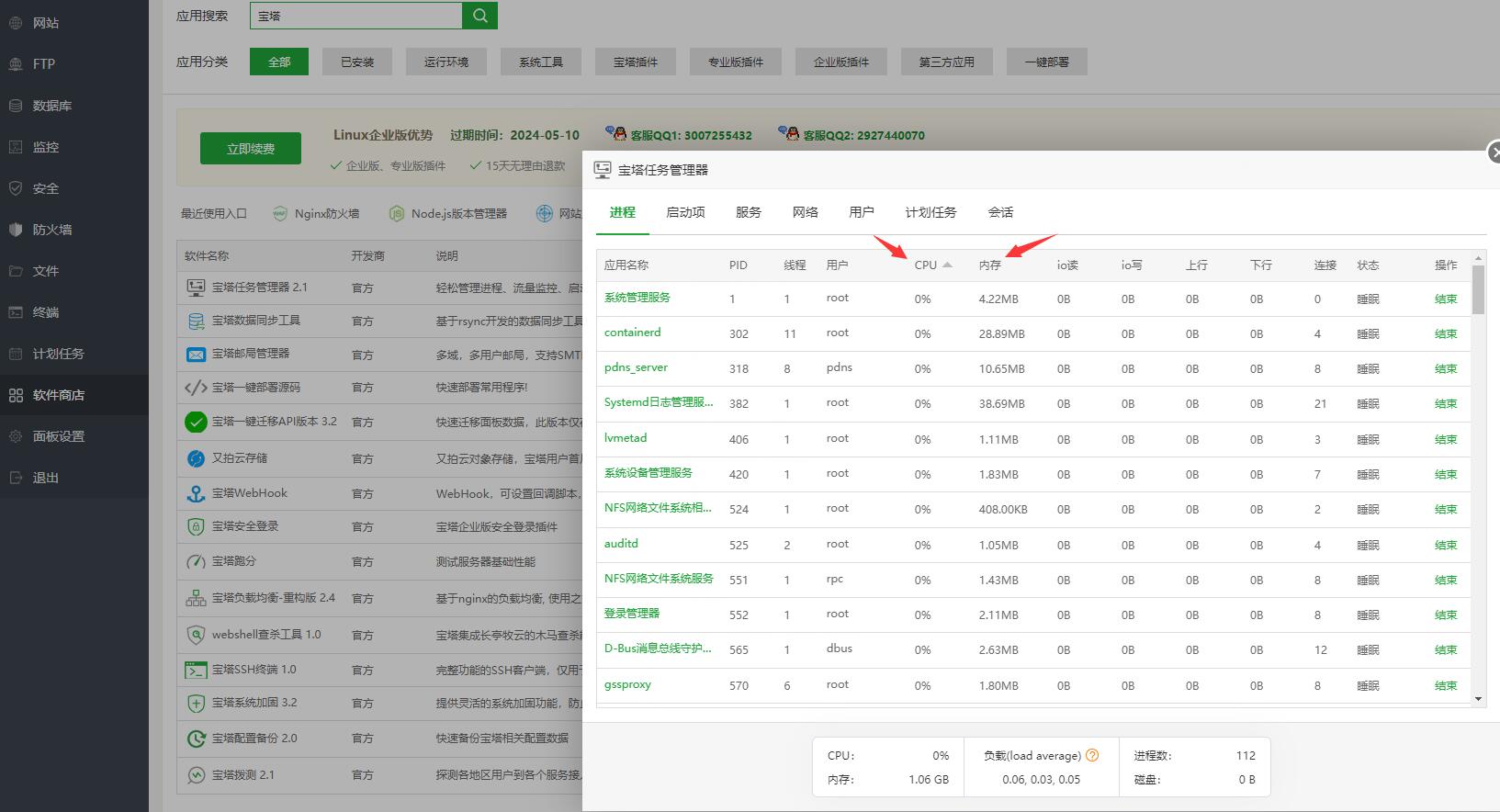Click the 宝塔任务管理器 2.1 app icon
The width and height of the screenshot is (1500, 812).
click(196, 288)
